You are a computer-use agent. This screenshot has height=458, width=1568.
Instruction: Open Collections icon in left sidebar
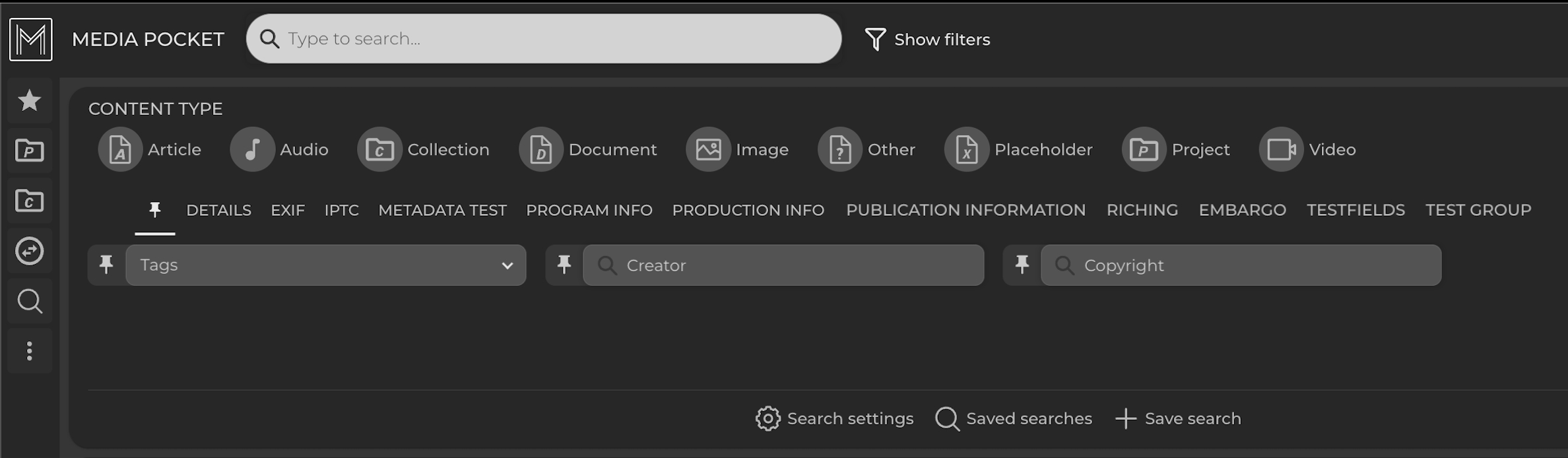click(29, 201)
